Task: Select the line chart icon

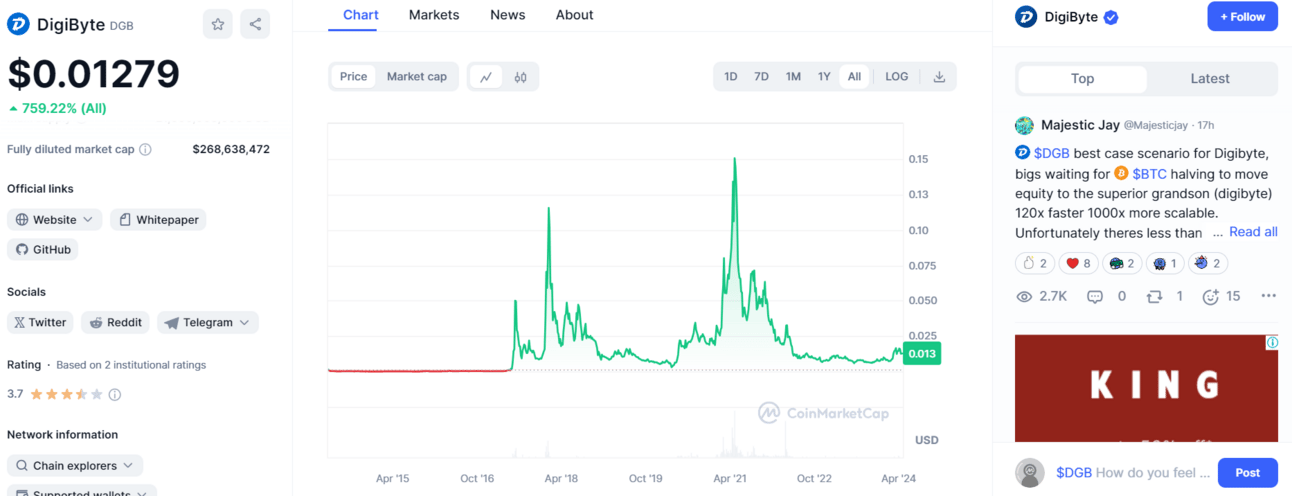Action: pos(486,77)
